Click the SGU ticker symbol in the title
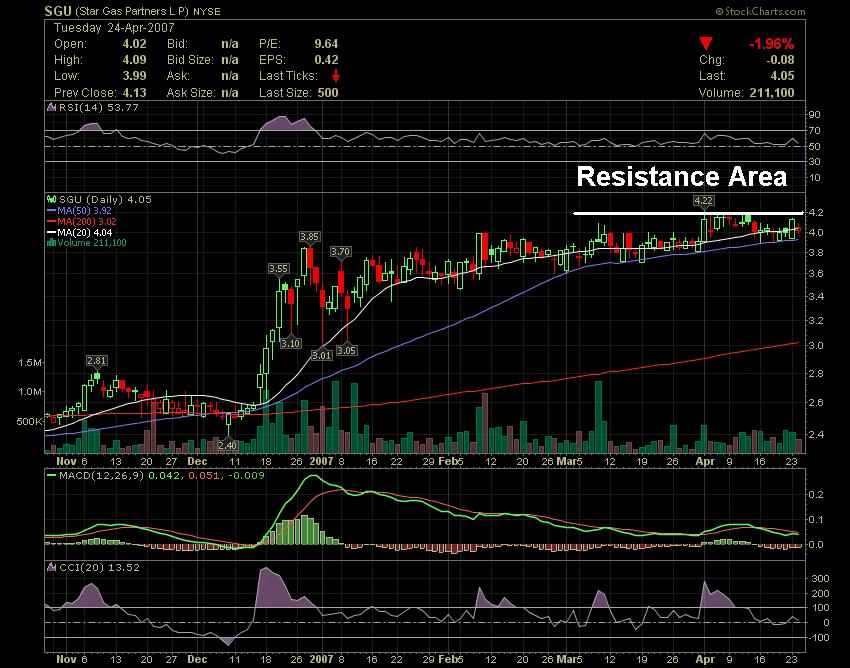The image size is (850, 668). tap(58, 11)
